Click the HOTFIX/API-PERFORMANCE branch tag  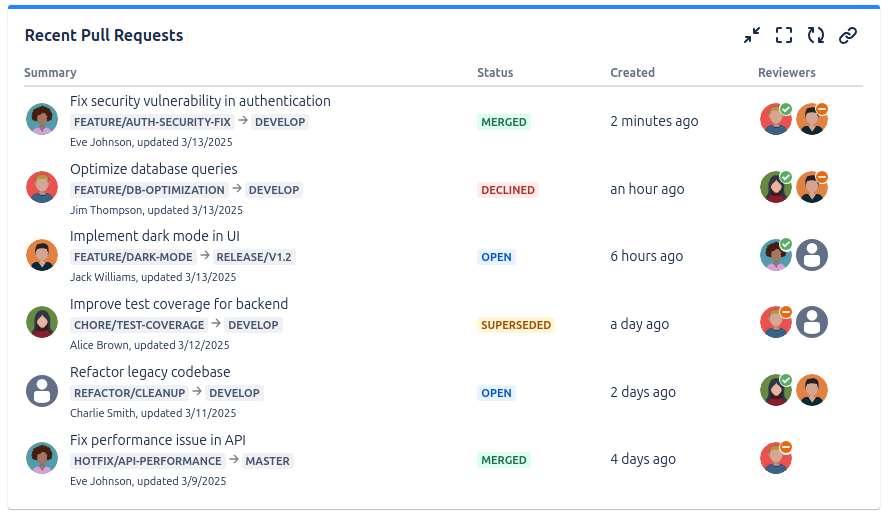click(x=148, y=461)
